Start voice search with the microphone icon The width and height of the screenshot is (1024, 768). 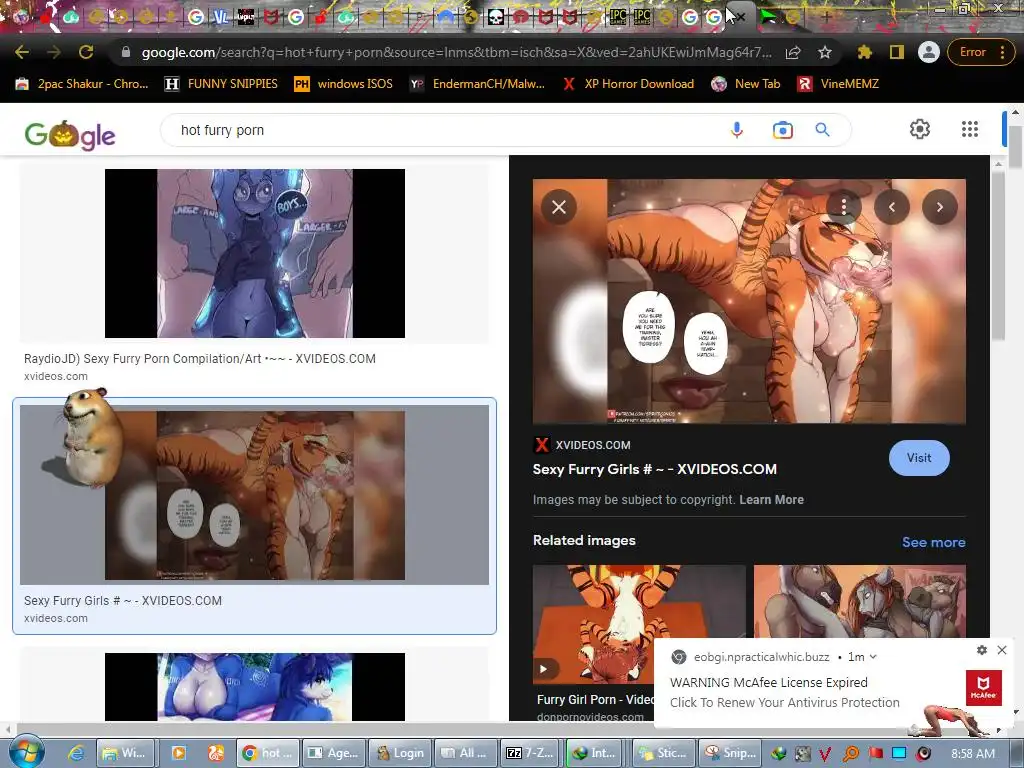point(737,130)
